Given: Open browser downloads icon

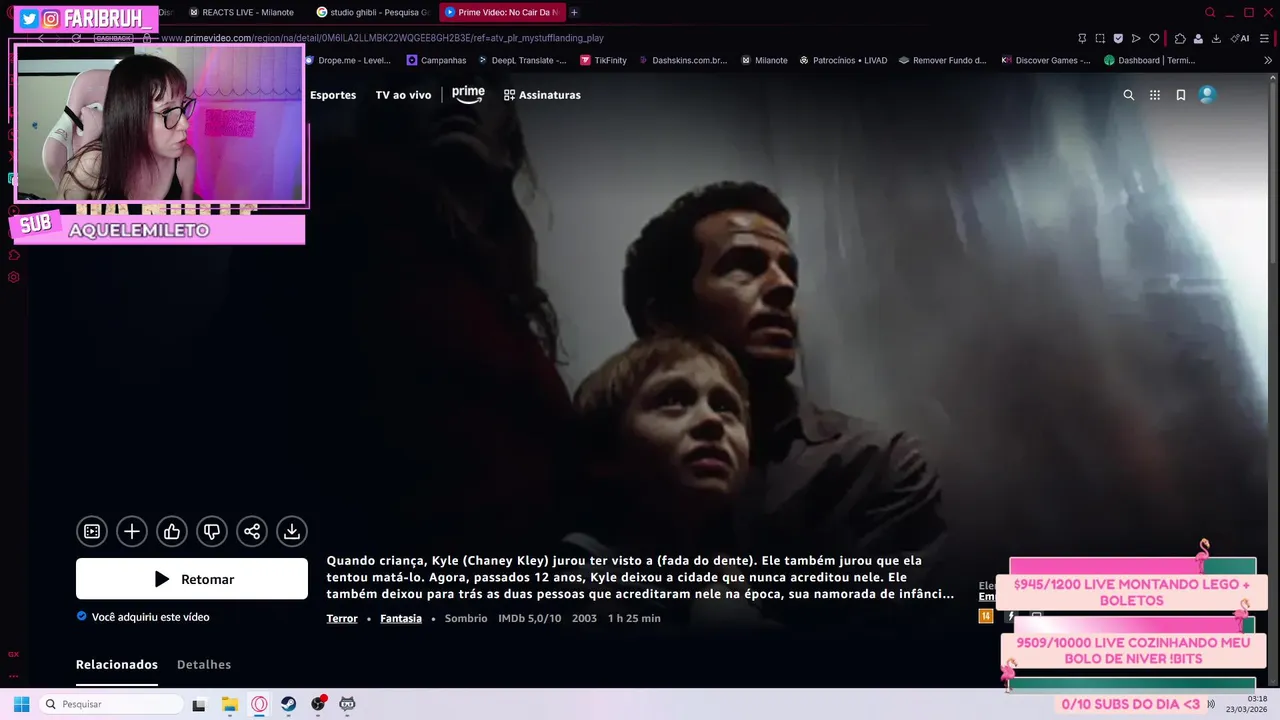Looking at the screenshot, I should point(1216,38).
